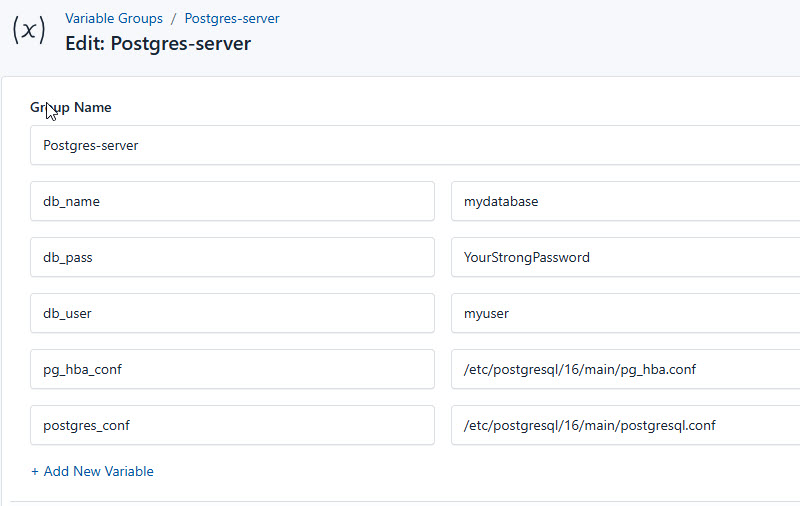
Task: Open the Postgres-server breadcrumb link
Action: (x=232, y=18)
